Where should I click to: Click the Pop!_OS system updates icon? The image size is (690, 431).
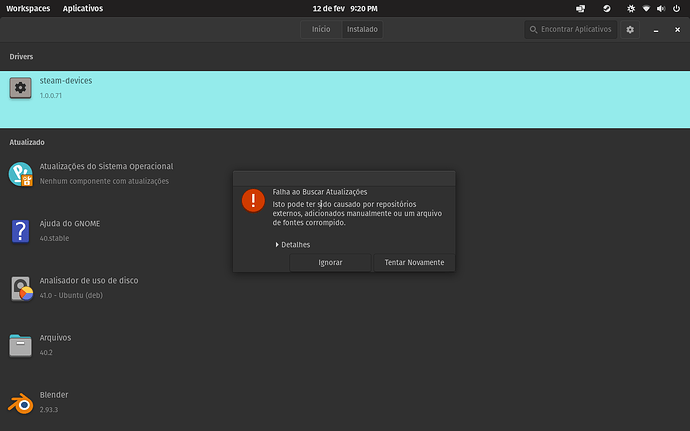coord(21,174)
